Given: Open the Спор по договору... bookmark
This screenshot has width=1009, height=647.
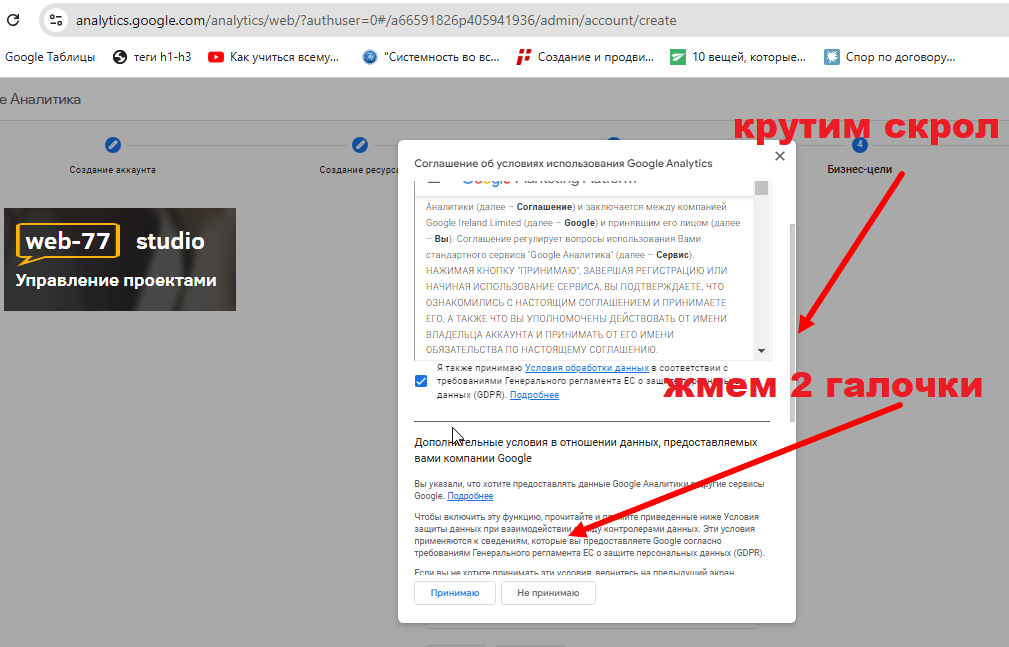Looking at the screenshot, I should 890,57.
